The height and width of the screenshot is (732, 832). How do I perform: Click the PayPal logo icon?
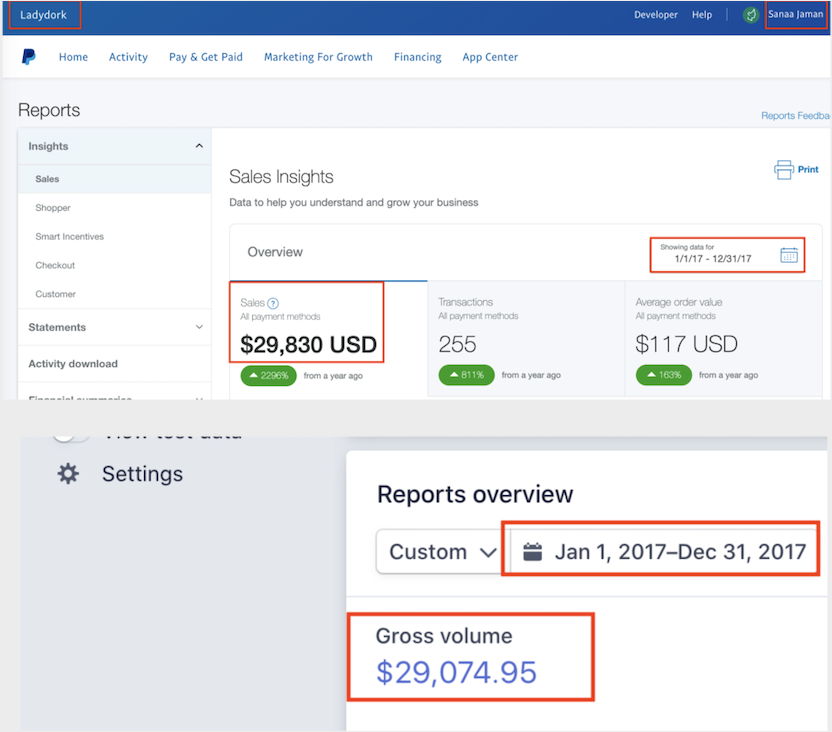click(x=29, y=57)
